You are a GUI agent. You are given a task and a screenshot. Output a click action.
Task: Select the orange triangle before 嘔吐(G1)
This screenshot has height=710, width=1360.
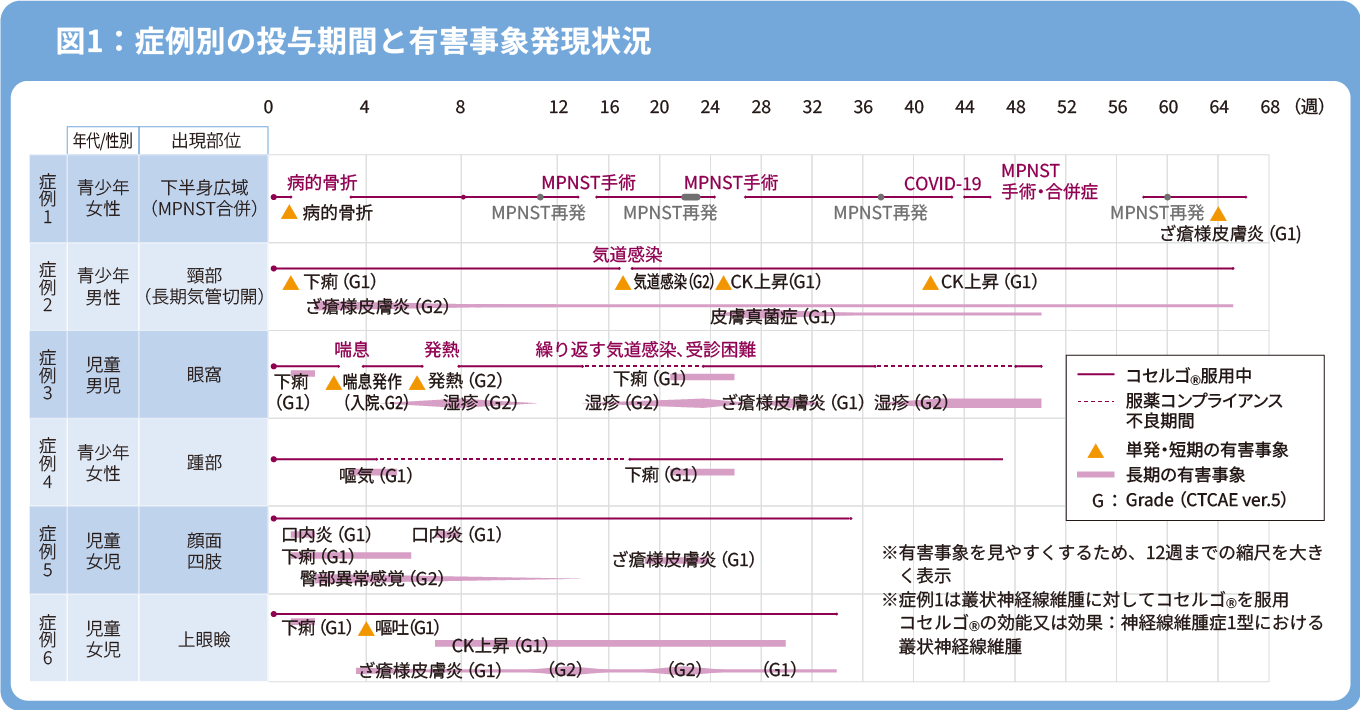[x=365, y=628]
